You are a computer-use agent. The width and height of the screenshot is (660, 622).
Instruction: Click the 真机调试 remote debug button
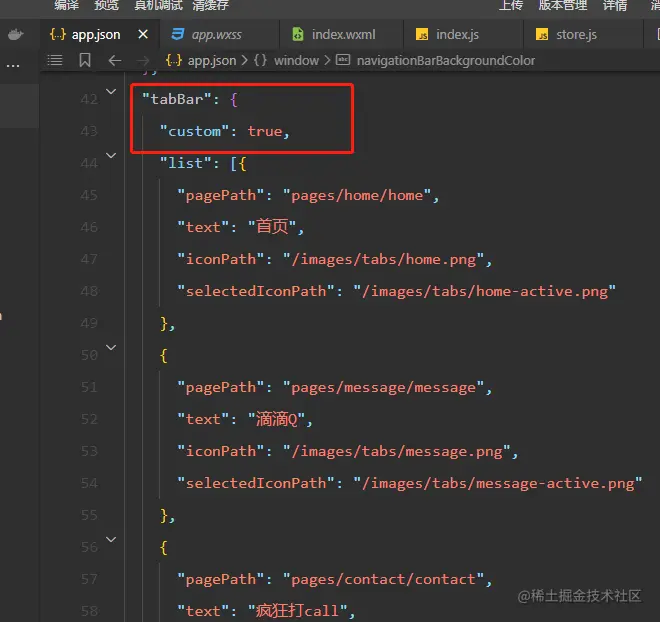coord(158,5)
